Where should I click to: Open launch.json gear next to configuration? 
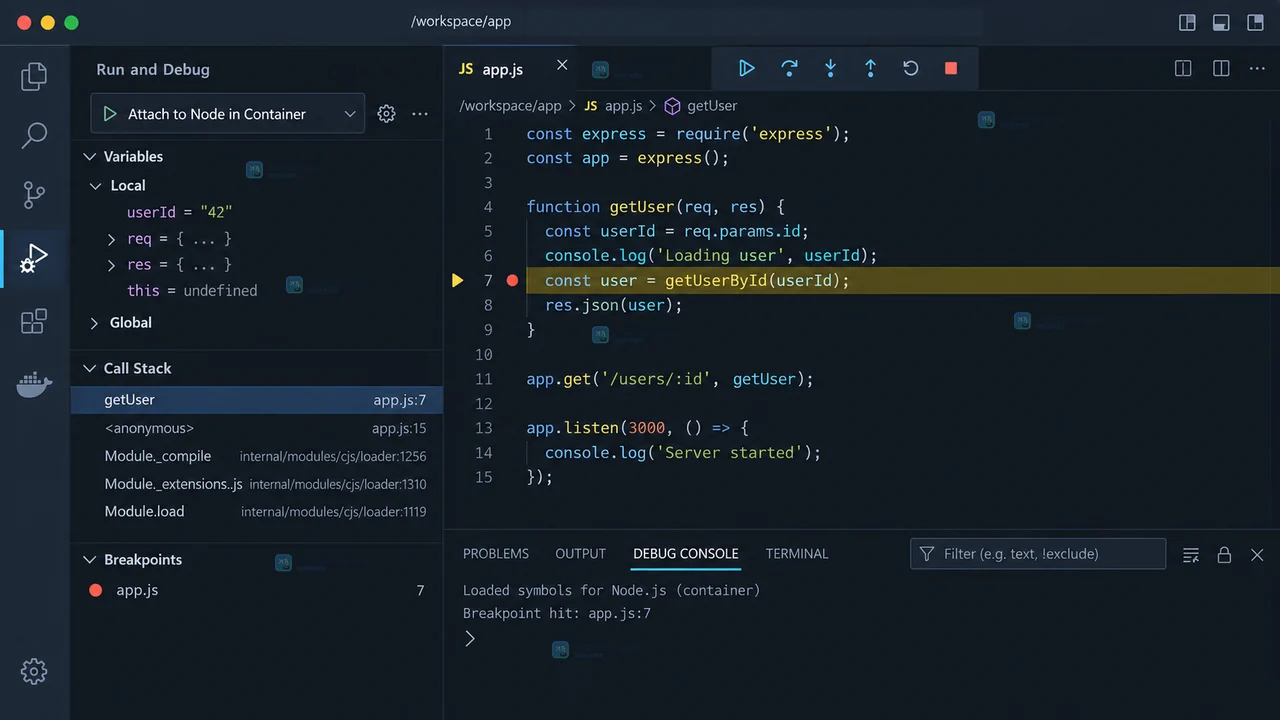(x=386, y=114)
